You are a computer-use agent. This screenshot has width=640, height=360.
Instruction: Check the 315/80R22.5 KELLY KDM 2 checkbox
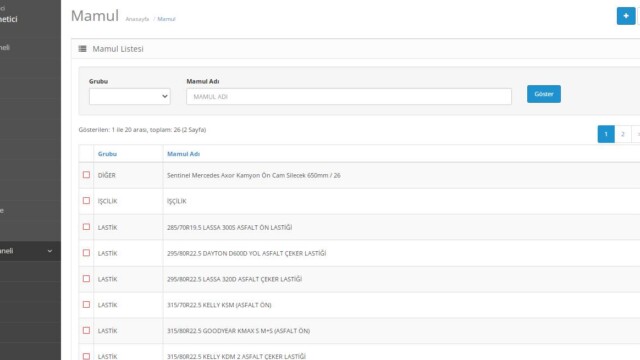click(x=86, y=356)
